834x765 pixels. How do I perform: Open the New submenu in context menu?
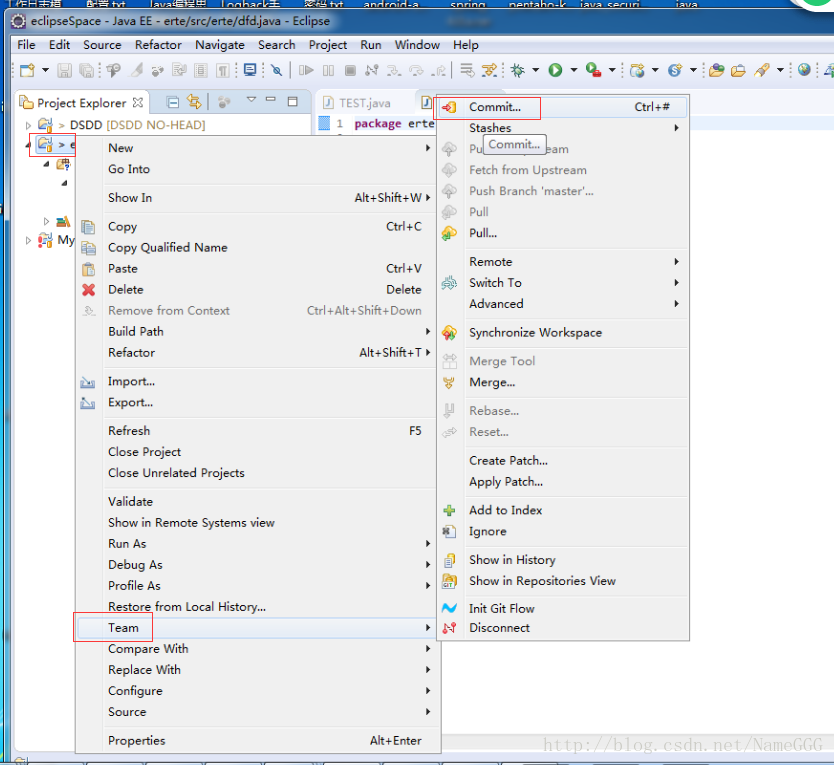258,148
